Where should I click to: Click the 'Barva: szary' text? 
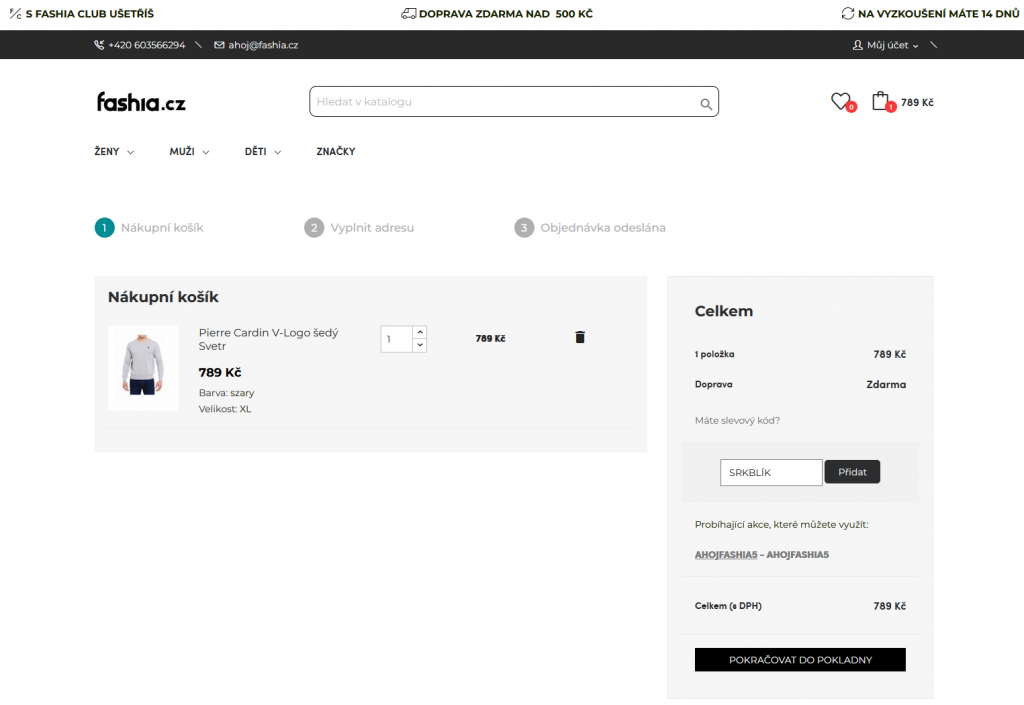(x=227, y=393)
